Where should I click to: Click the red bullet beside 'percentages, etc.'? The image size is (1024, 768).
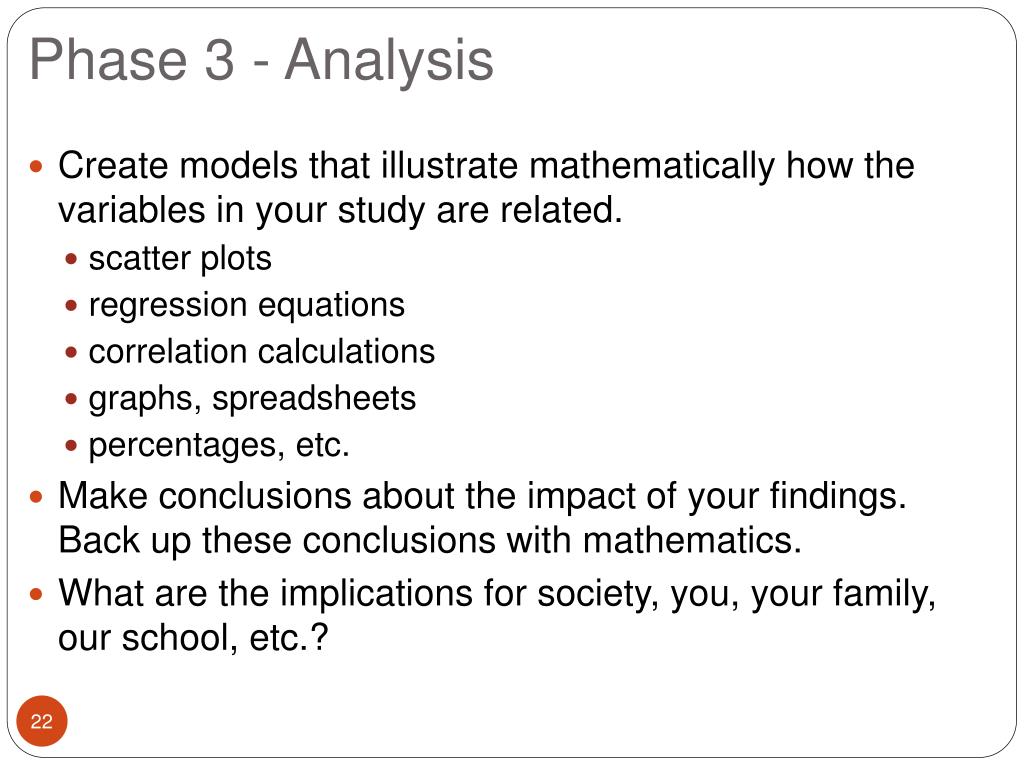click(x=71, y=446)
